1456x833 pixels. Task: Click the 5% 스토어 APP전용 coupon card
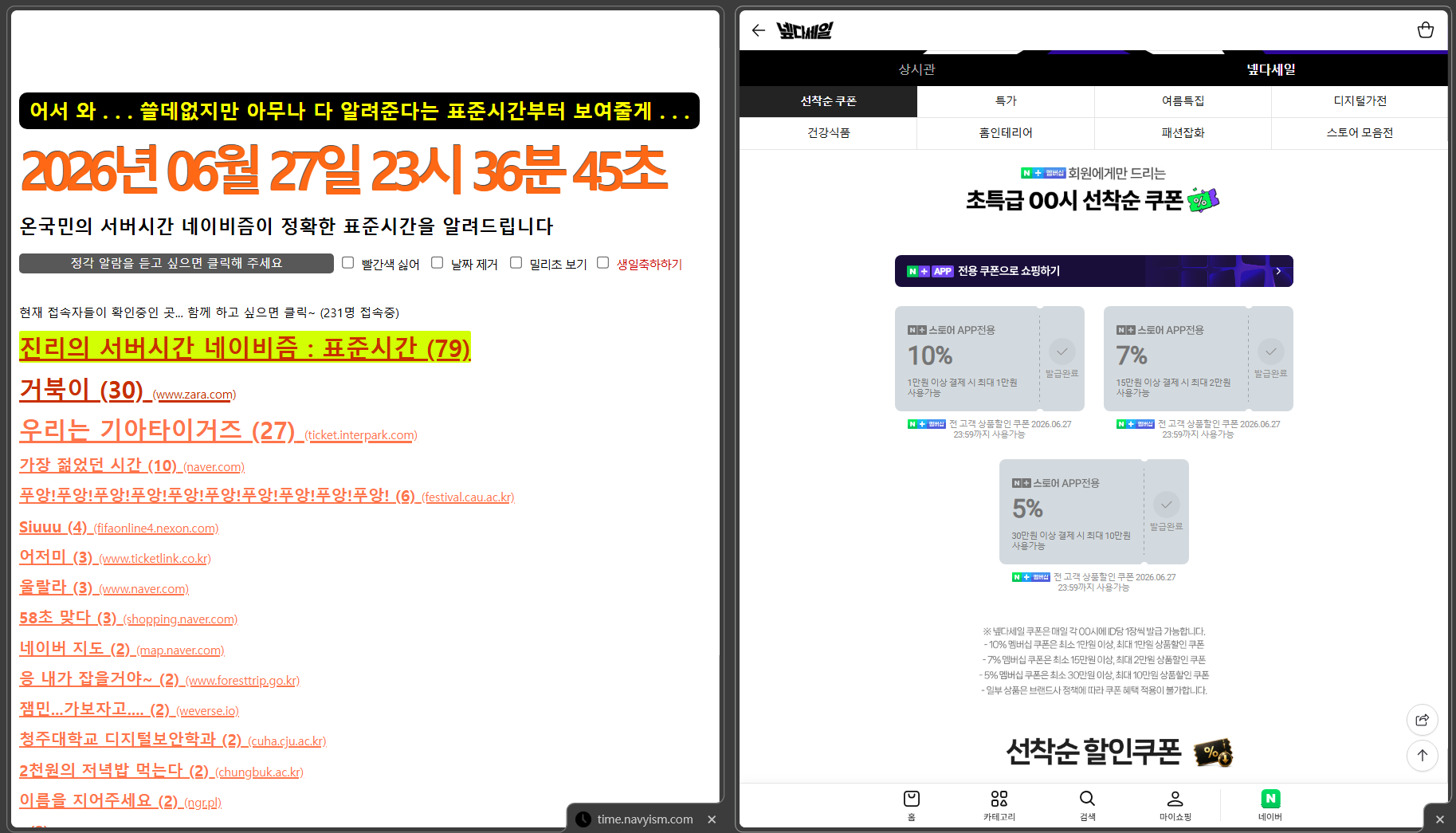coord(1094,512)
